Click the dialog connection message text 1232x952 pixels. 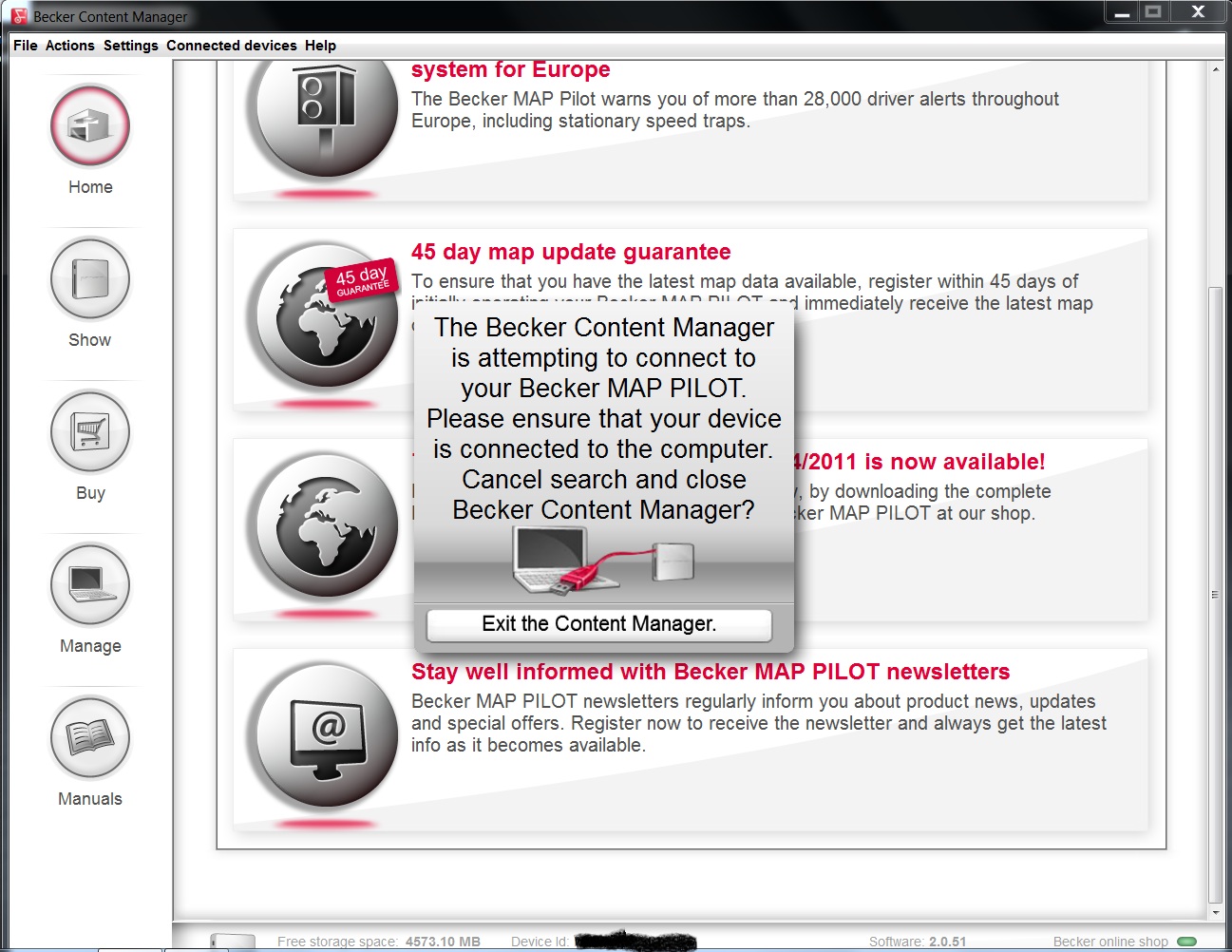tap(604, 418)
